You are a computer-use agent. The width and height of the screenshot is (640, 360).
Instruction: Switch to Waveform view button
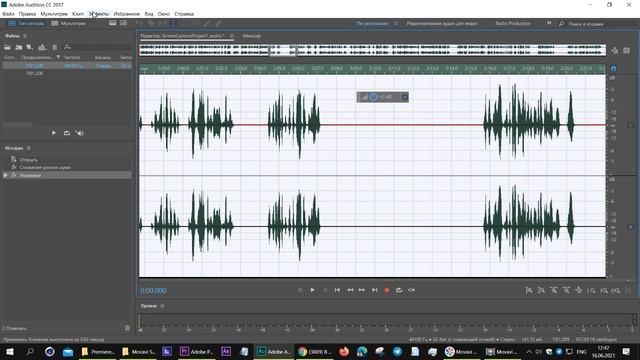point(26,23)
